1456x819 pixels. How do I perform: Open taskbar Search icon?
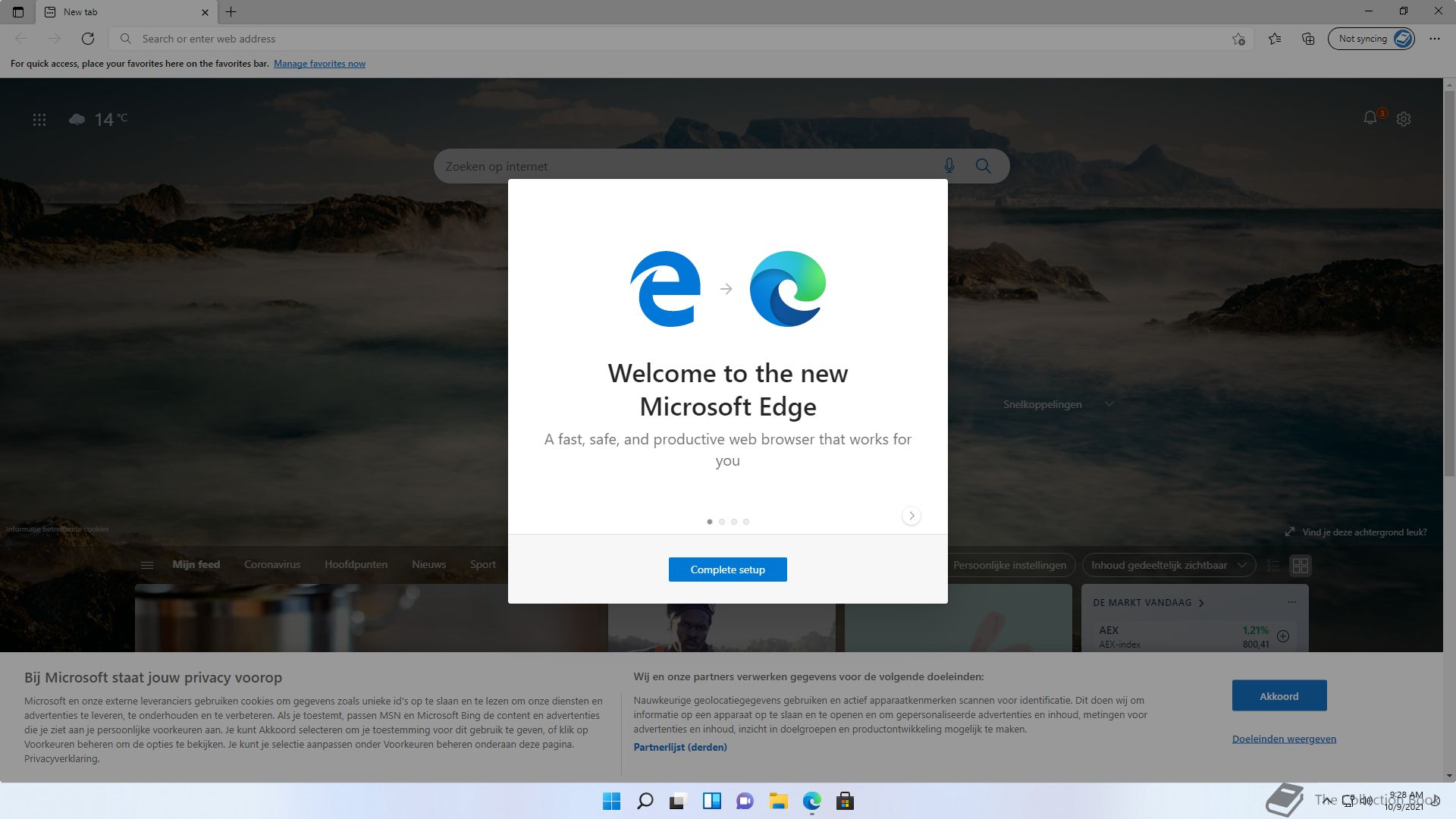pos(645,801)
